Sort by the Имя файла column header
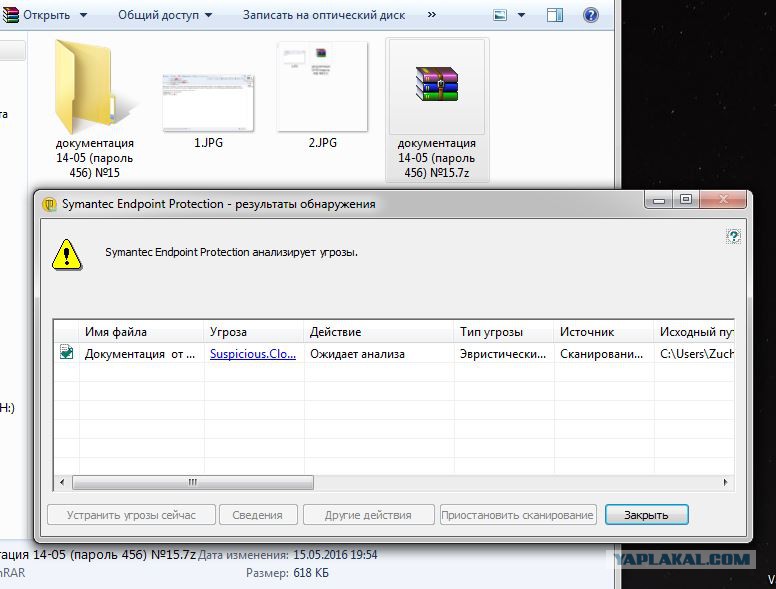Viewport: 776px width, 589px height. (x=141, y=332)
